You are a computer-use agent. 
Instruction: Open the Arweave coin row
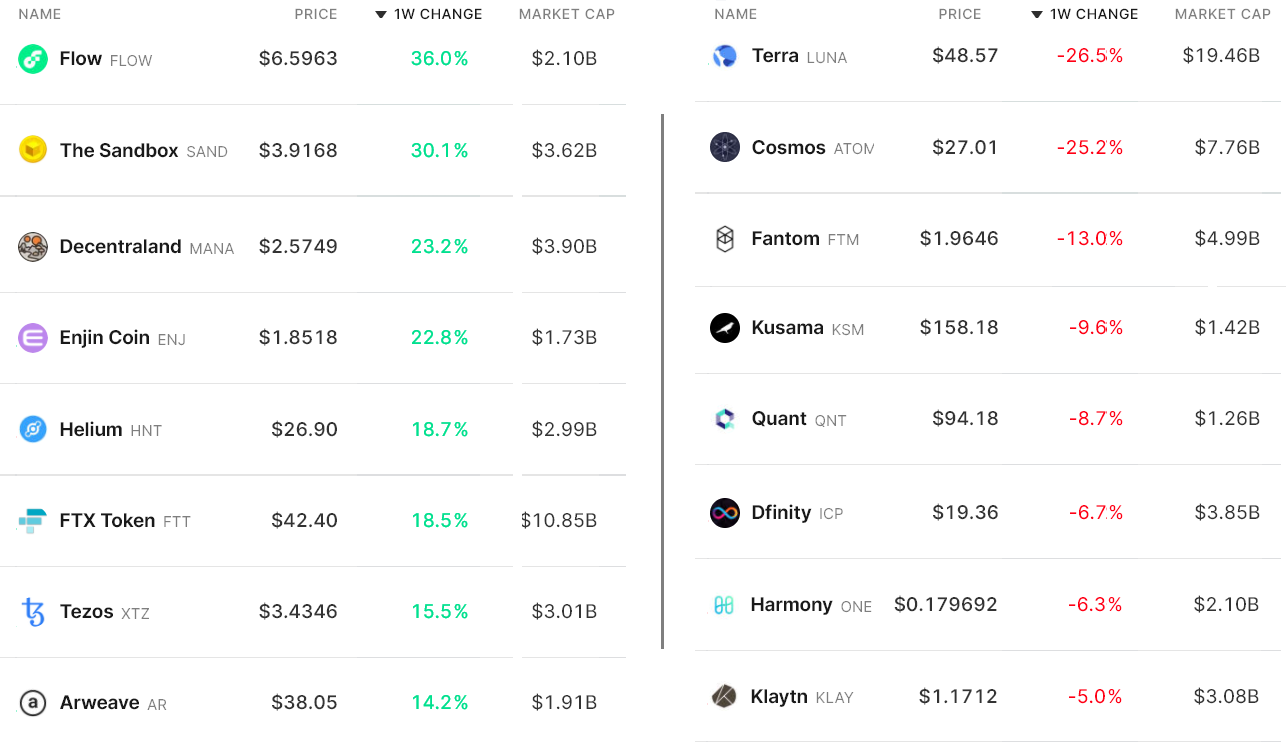[x=99, y=703]
